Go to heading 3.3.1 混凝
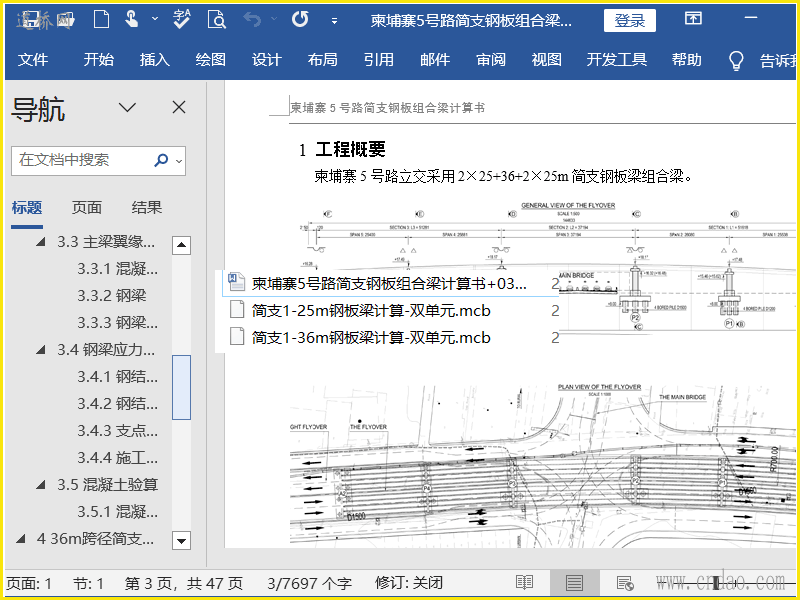The height and width of the screenshot is (600, 800). tap(117, 268)
